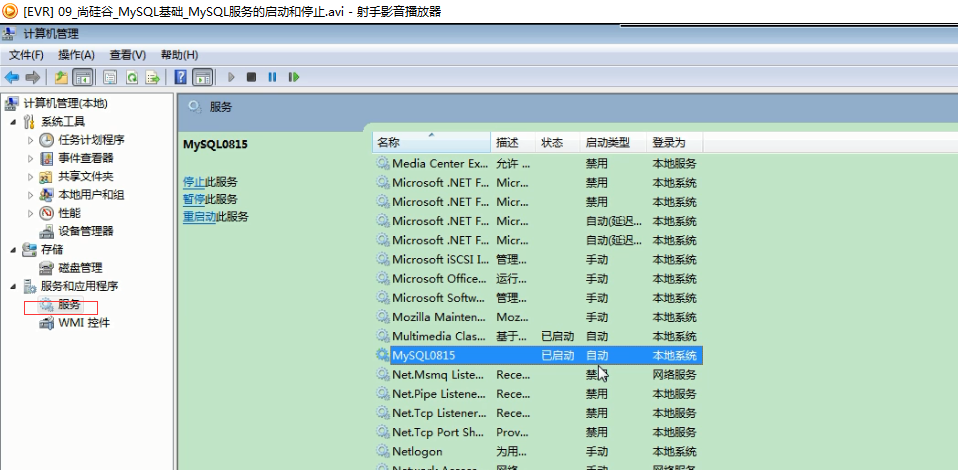This screenshot has width=958, height=470.
Task: Click the Up one level folder icon
Action: (61, 77)
